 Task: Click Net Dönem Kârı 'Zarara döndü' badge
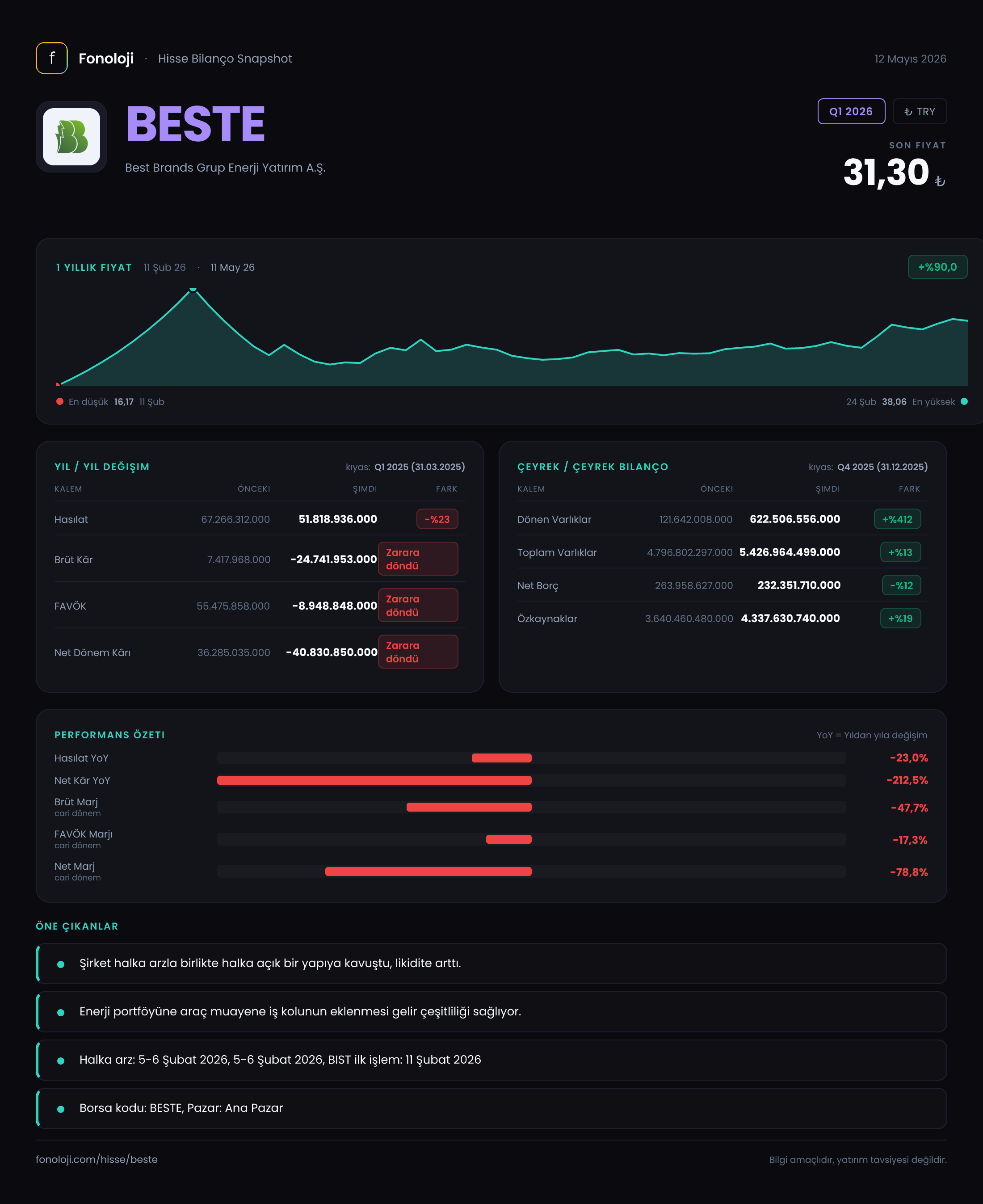pyautogui.click(x=418, y=652)
